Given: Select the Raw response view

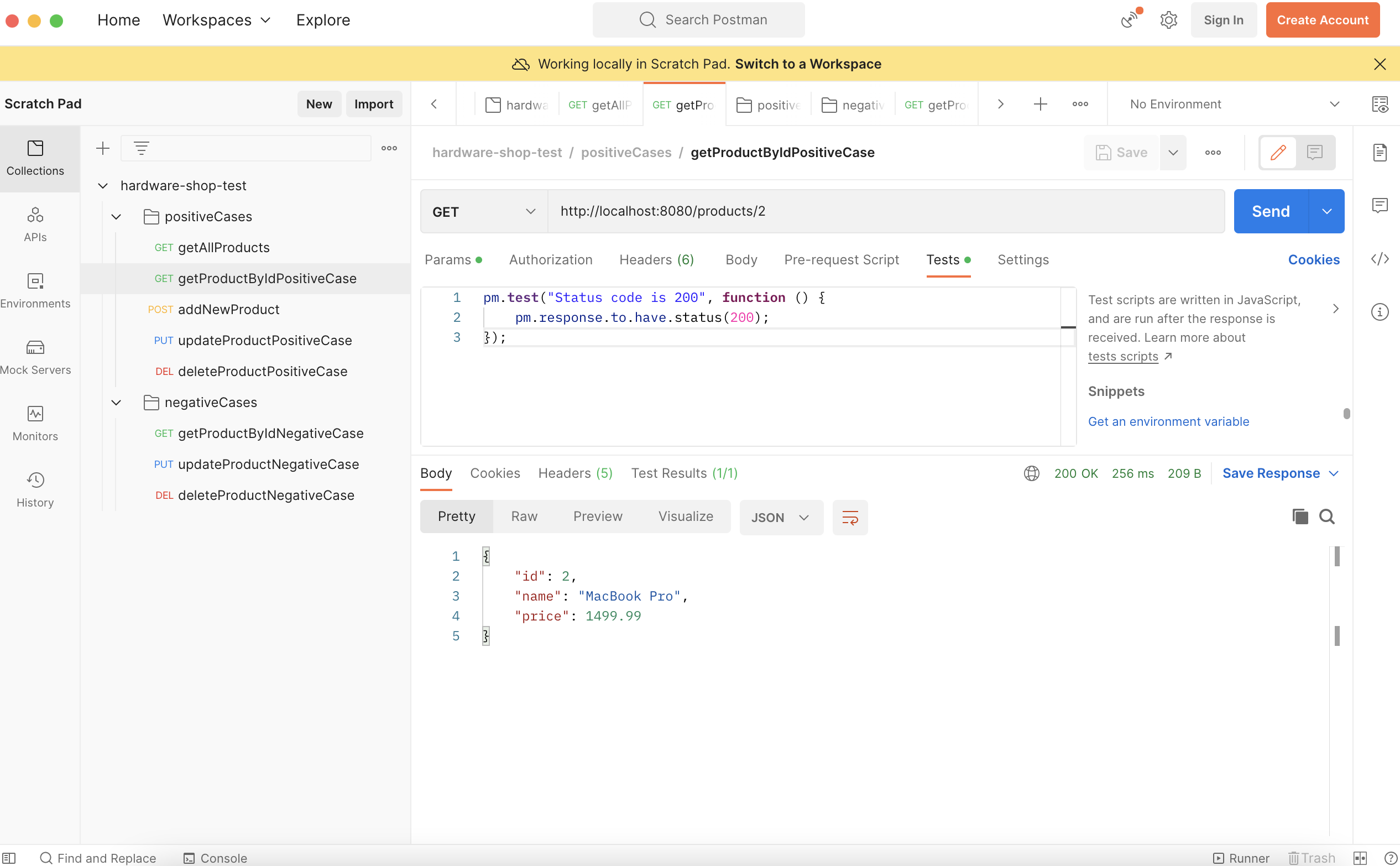Looking at the screenshot, I should pos(524,517).
